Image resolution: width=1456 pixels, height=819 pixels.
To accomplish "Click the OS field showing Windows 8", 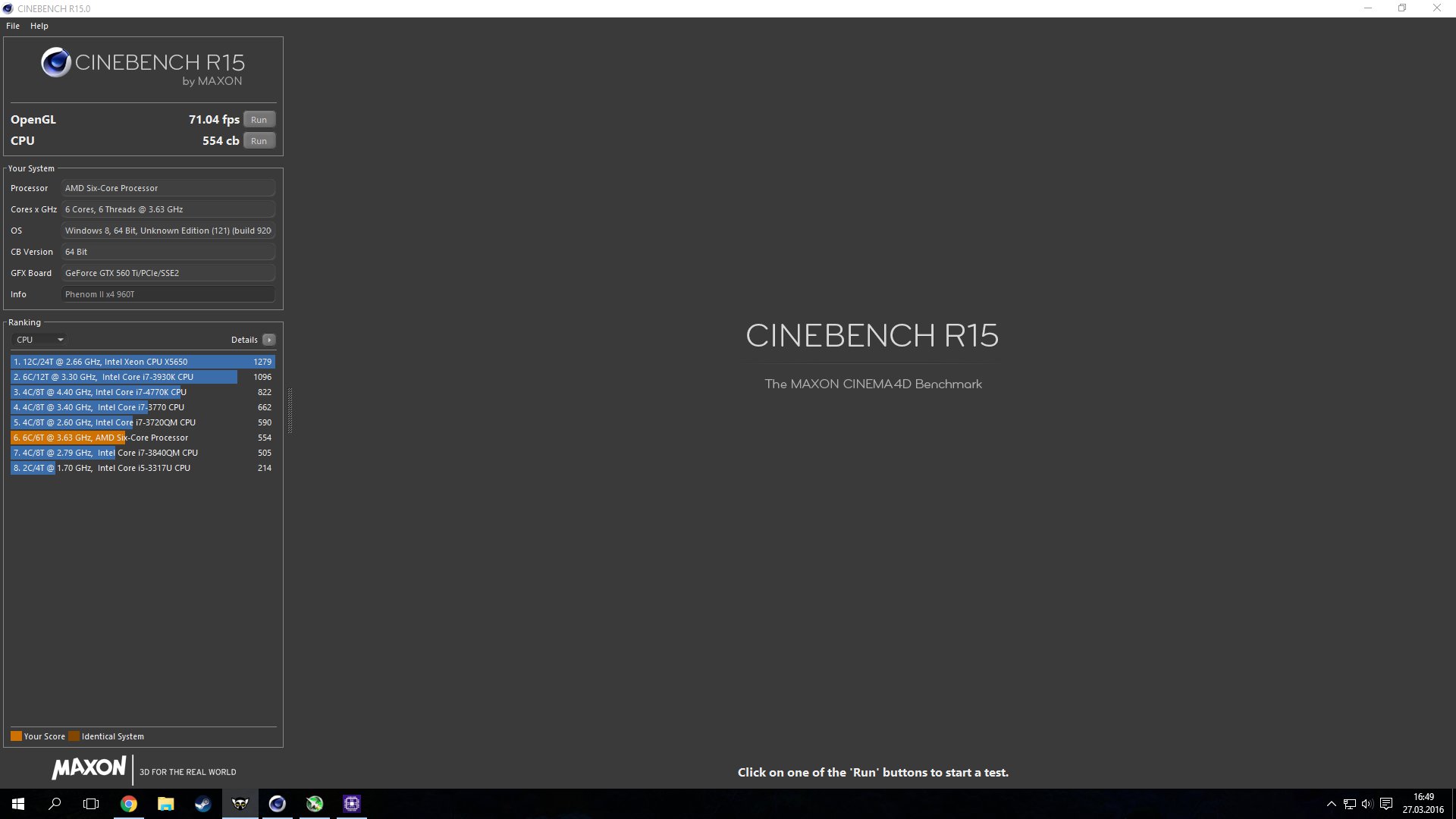I will pyautogui.click(x=168, y=231).
